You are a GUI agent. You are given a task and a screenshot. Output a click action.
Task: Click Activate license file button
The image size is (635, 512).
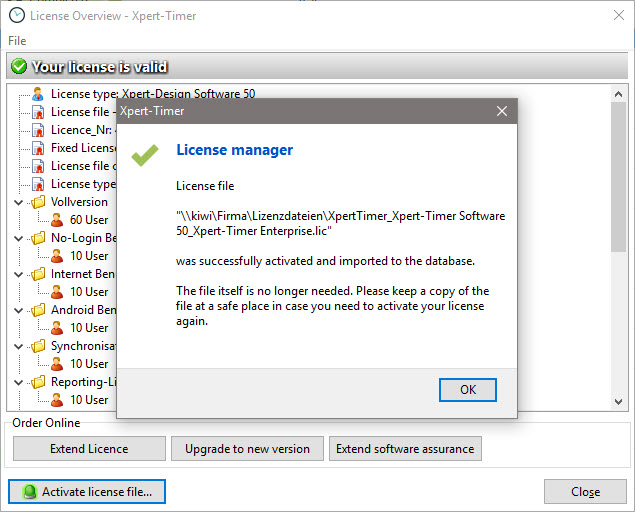point(87,492)
